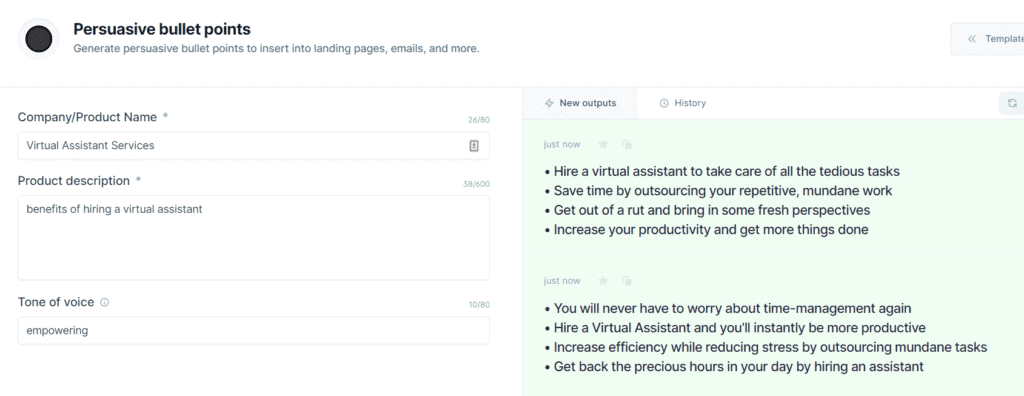
Task: Click the Persuasive bullet points template logo icon
Action: [39, 39]
